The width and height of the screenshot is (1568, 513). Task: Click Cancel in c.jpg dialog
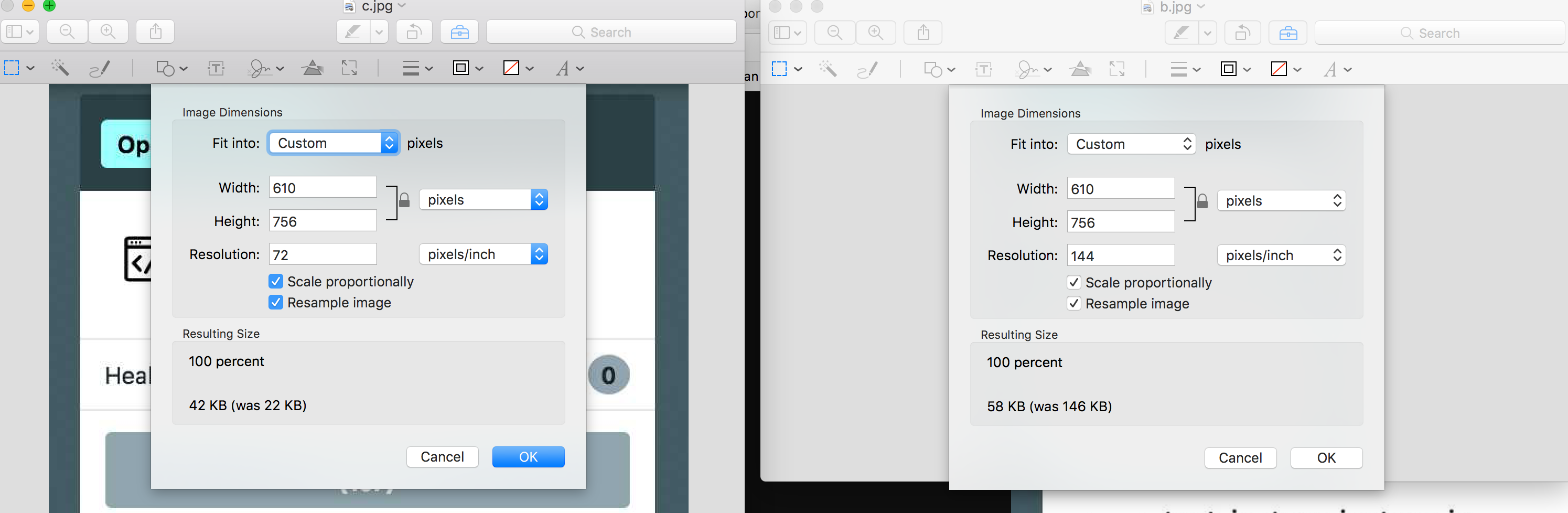(x=443, y=456)
